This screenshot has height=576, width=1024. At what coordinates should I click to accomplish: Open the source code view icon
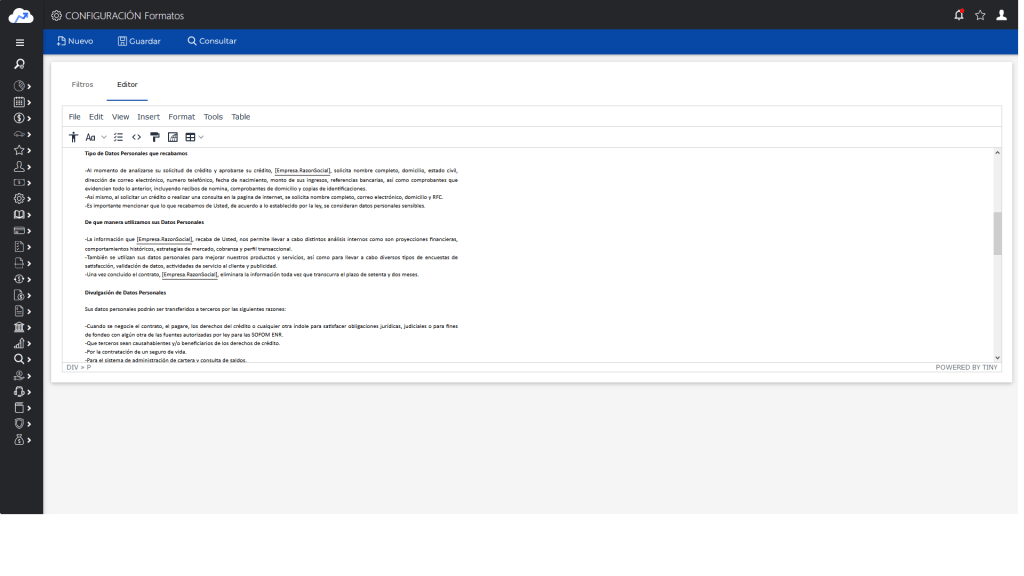point(137,137)
